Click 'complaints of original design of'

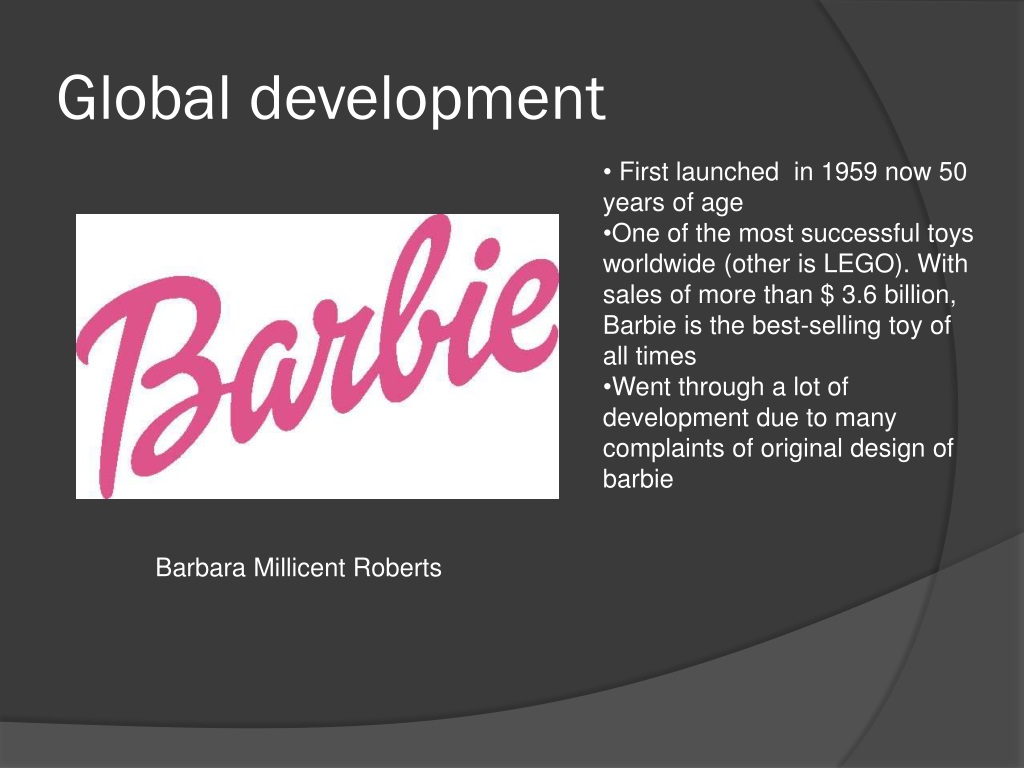pos(778,448)
